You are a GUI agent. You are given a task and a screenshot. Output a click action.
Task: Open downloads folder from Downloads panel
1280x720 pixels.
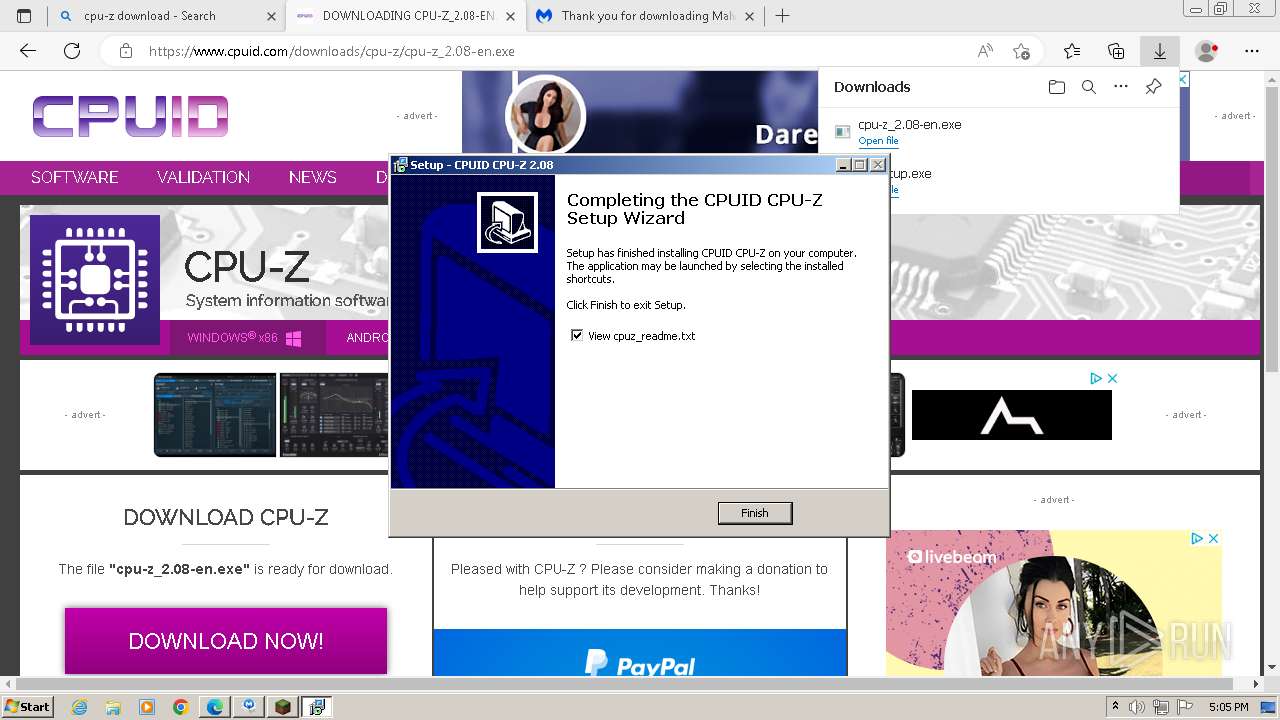(x=1057, y=87)
